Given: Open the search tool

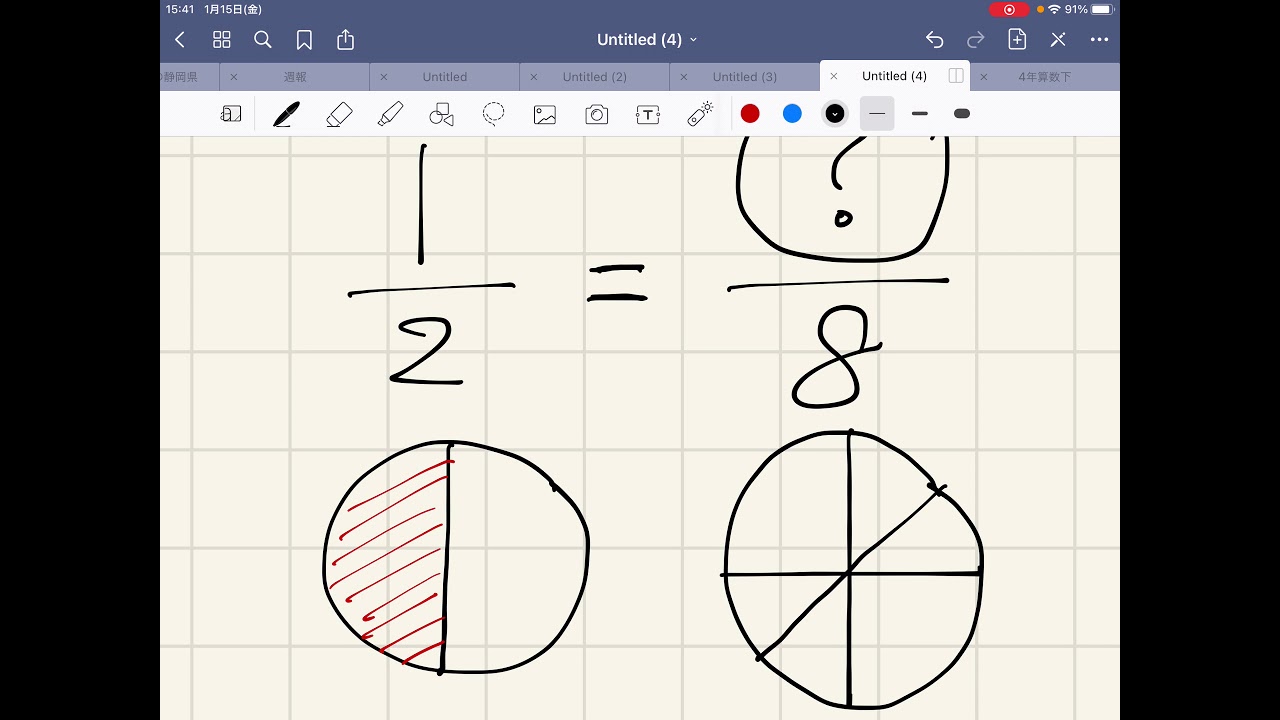Looking at the screenshot, I should click(x=263, y=40).
